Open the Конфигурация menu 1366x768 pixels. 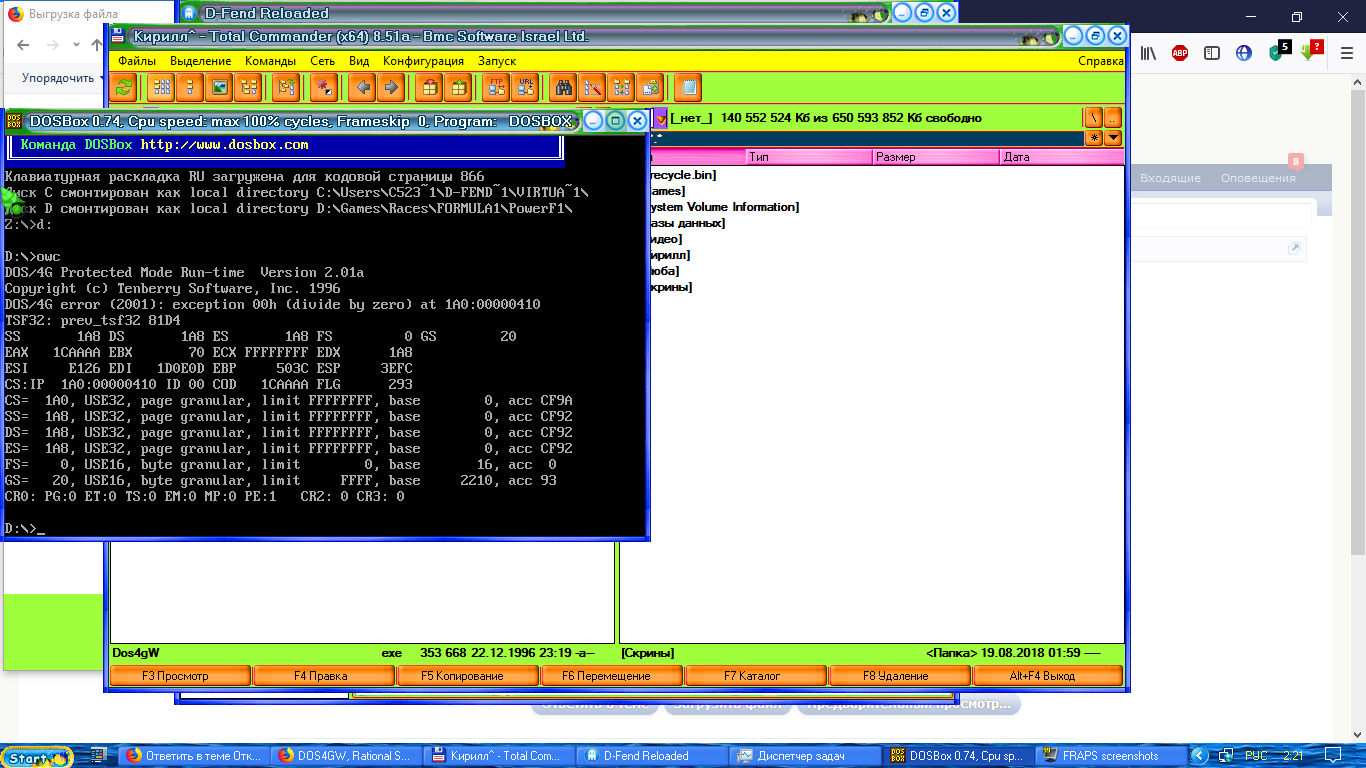coord(423,61)
